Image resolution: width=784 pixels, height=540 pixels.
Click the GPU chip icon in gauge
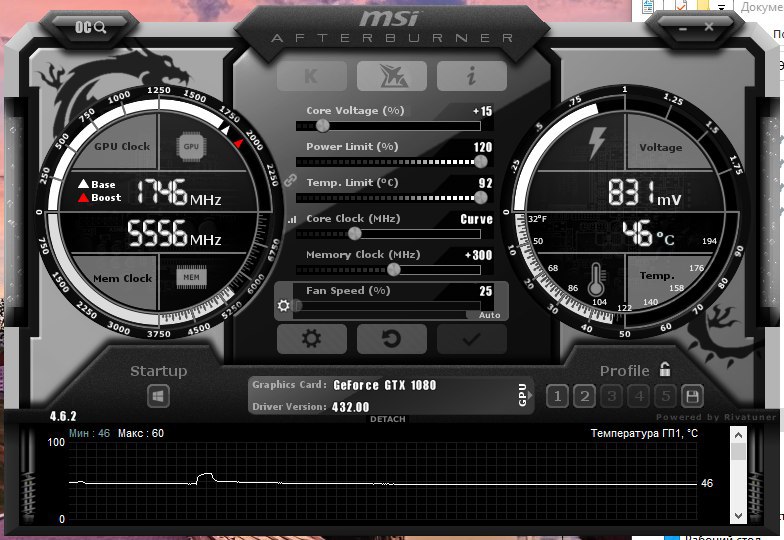click(x=191, y=146)
